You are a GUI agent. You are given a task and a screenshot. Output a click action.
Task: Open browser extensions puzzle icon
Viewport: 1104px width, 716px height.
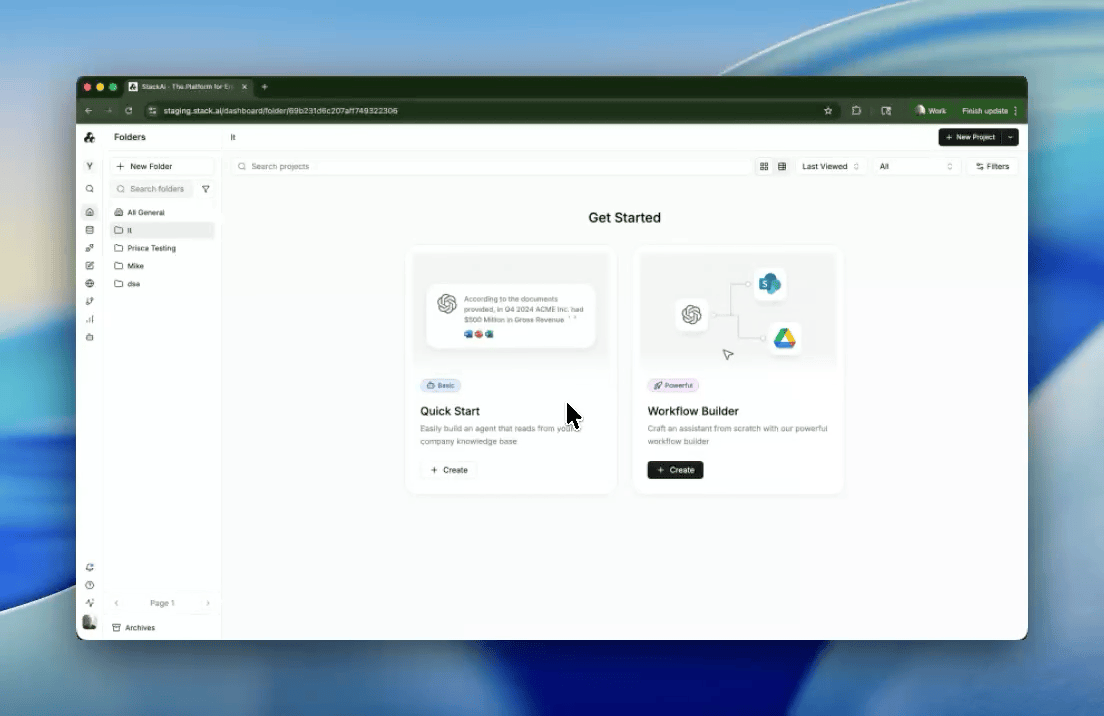(x=856, y=111)
